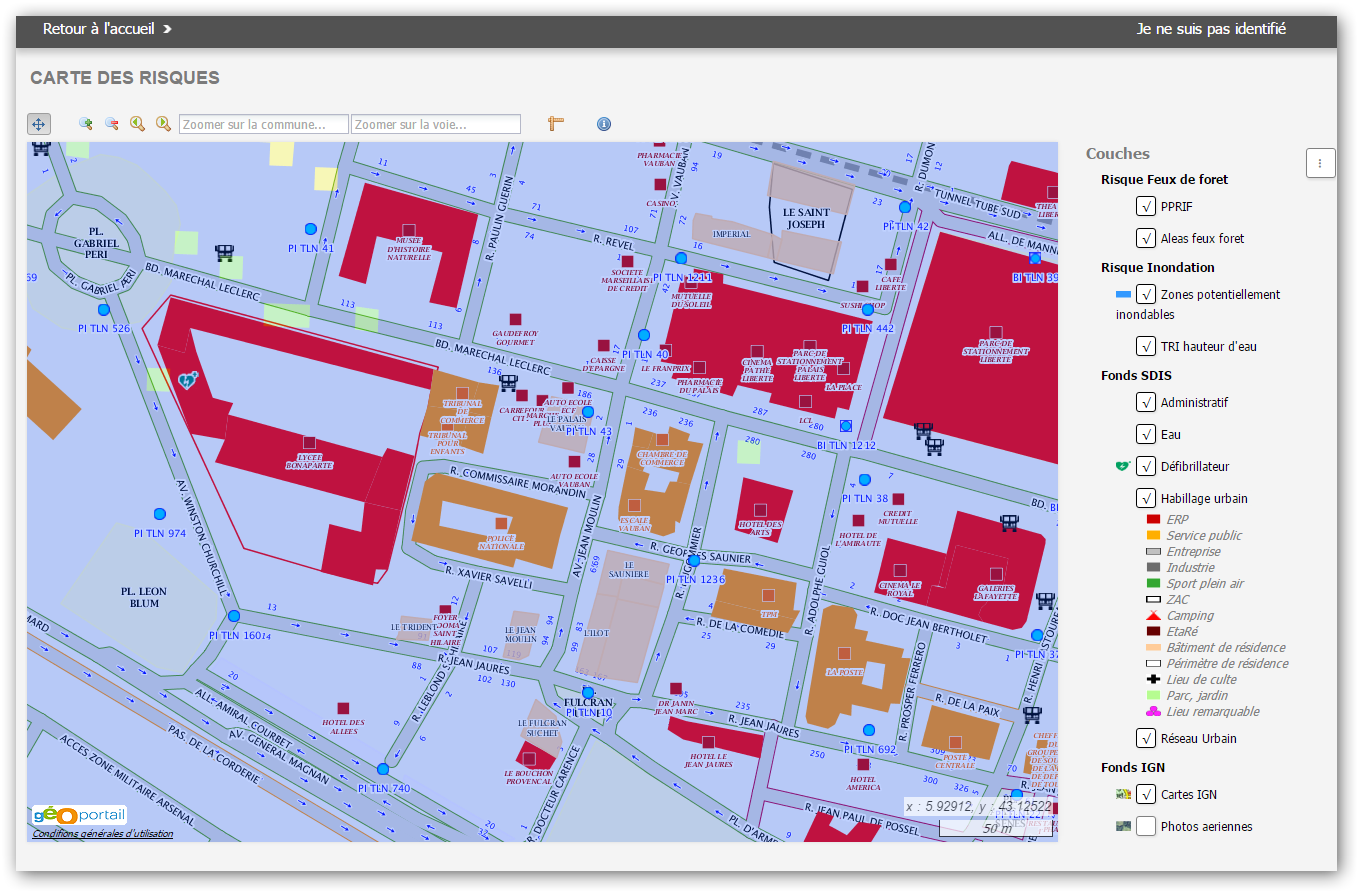Screen dimensions: 1357x891
Task: Click the zoom out magnifier icon
Action: pyautogui.click(x=112, y=124)
